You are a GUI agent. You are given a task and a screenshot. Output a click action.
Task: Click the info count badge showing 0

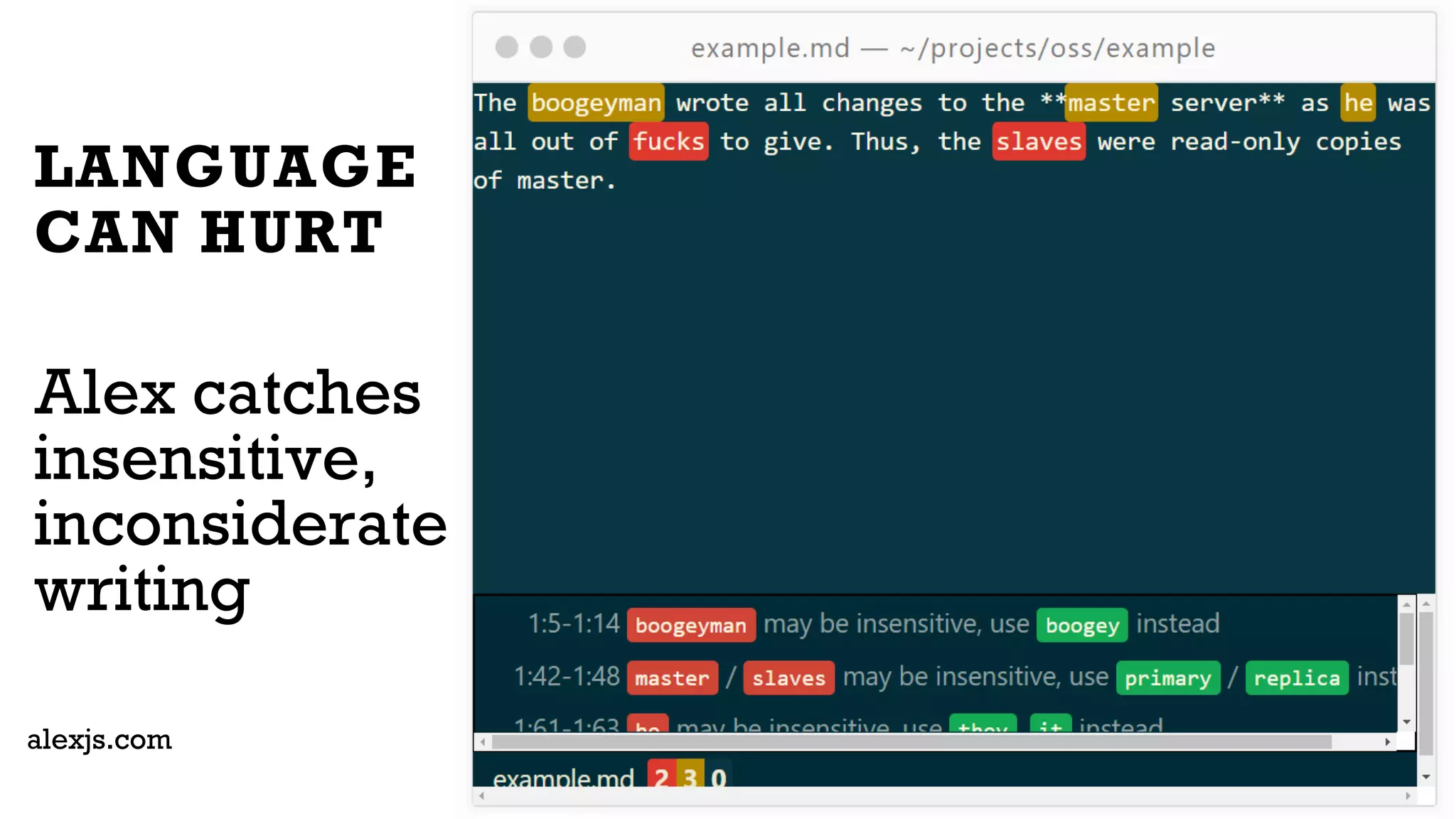coord(718,776)
